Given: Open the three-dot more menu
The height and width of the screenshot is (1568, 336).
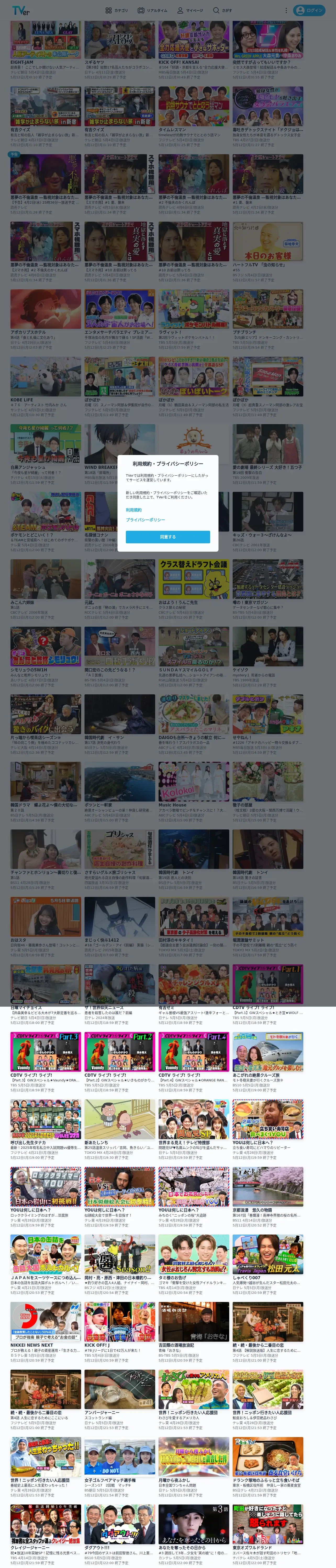Looking at the screenshot, I should click(x=286, y=10).
